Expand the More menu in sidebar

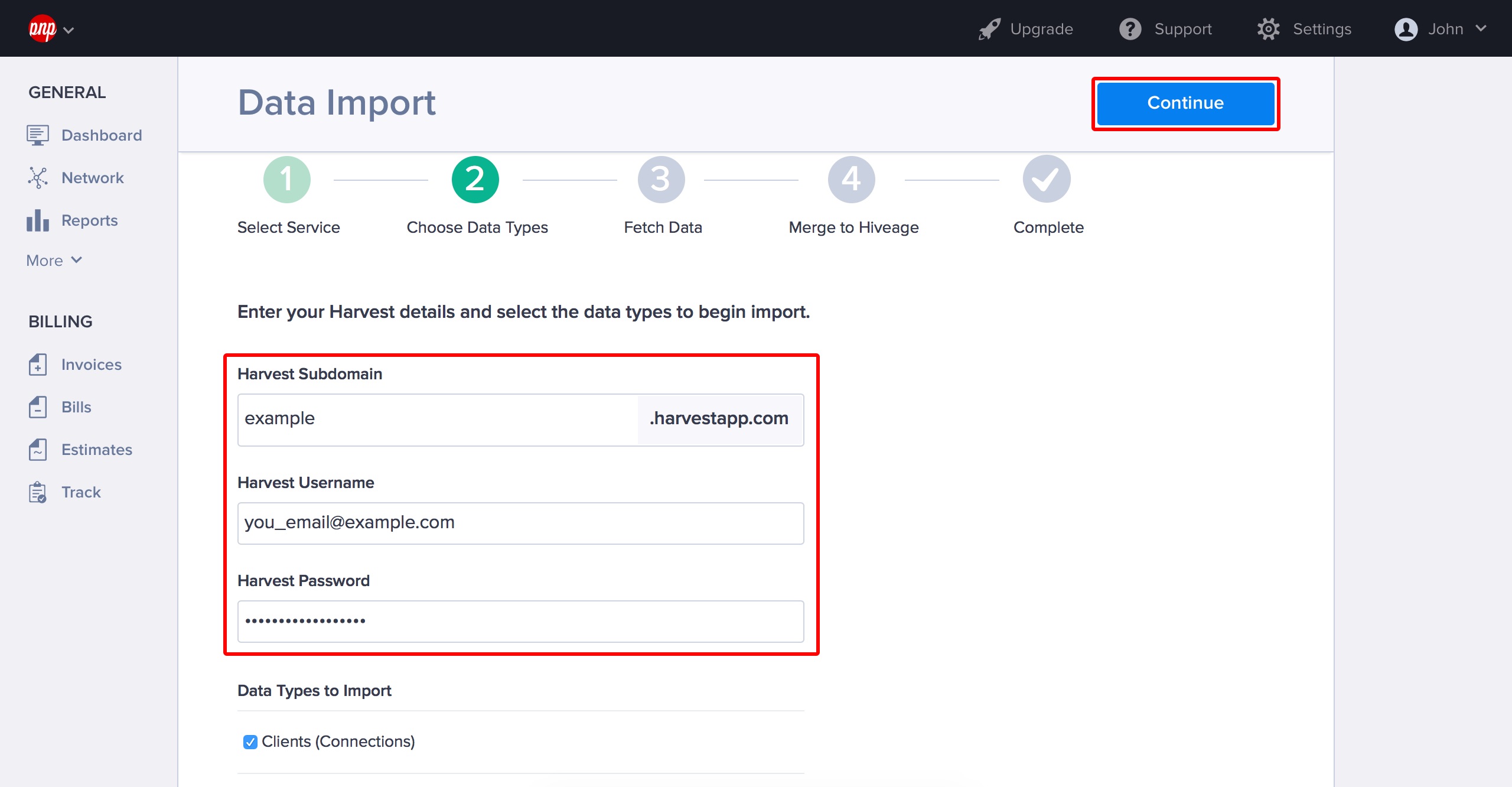[54, 261]
